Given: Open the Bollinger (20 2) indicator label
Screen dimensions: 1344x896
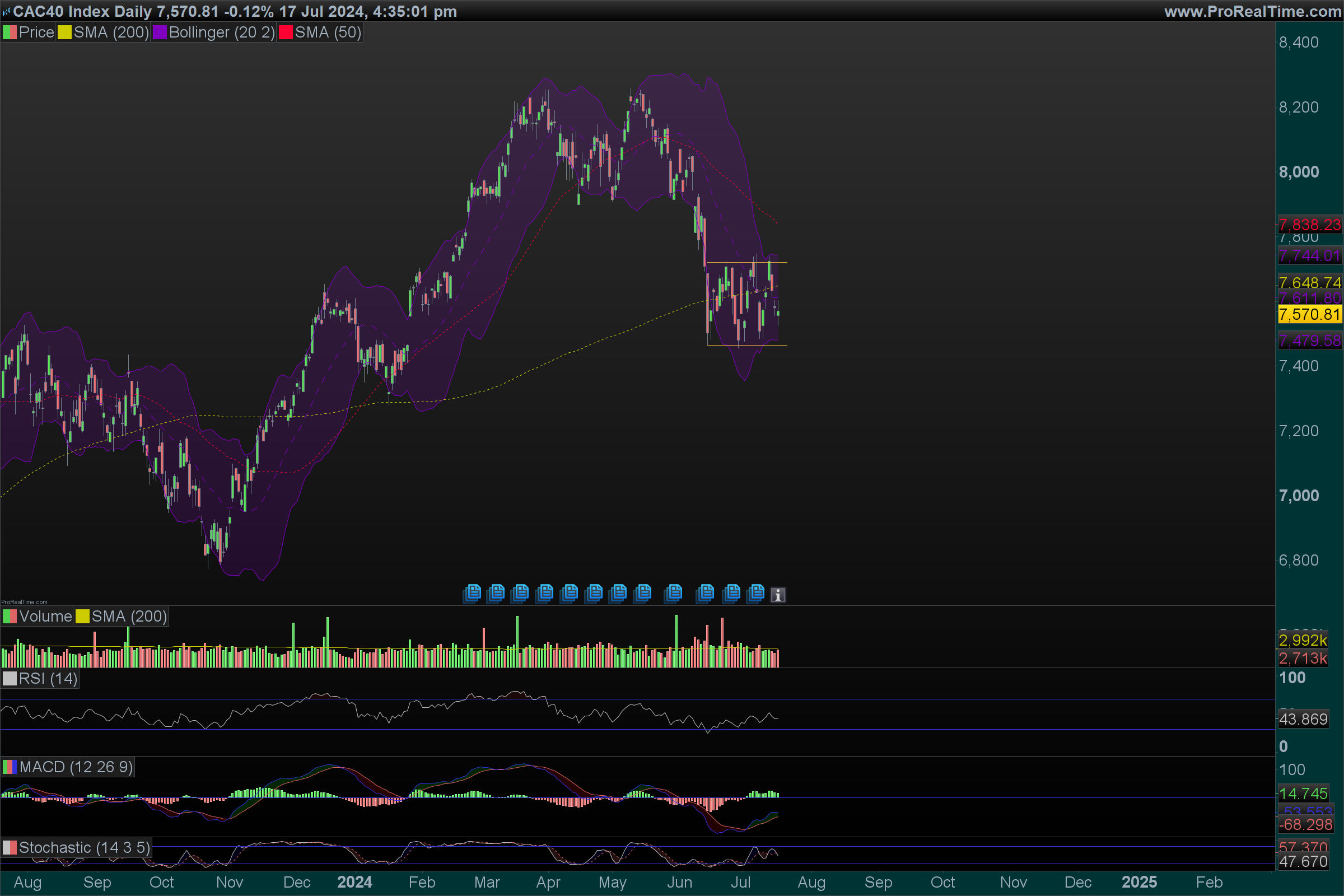Looking at the screenshot, I should pos(222,32).
